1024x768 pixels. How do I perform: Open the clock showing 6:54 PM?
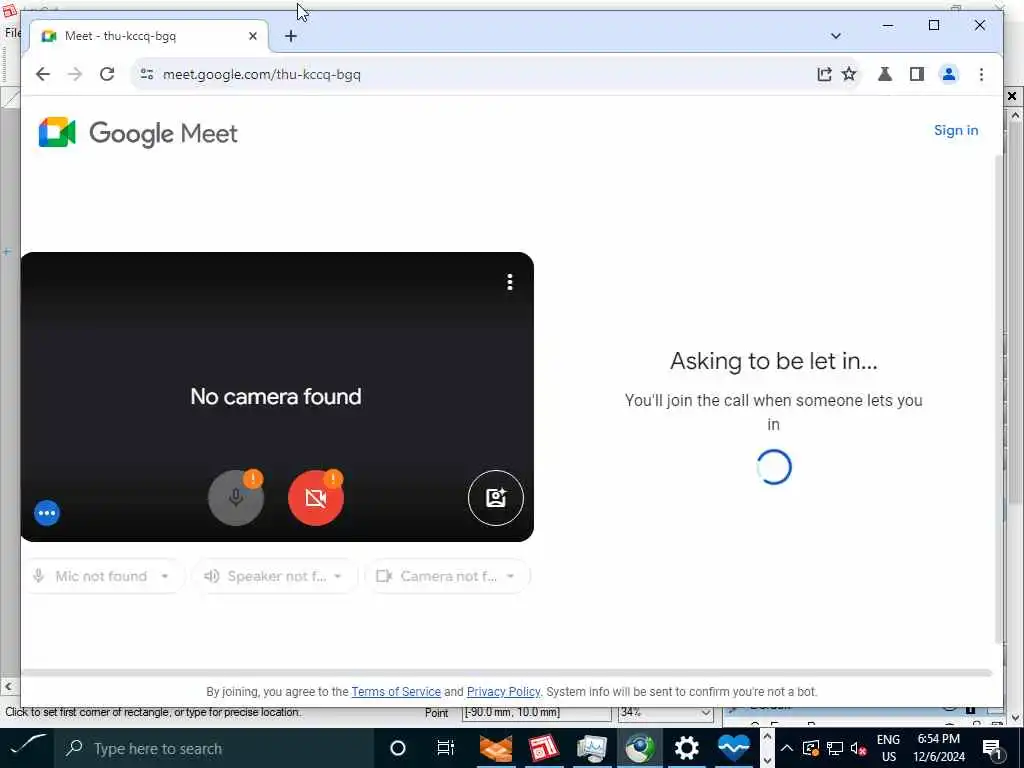938,748
